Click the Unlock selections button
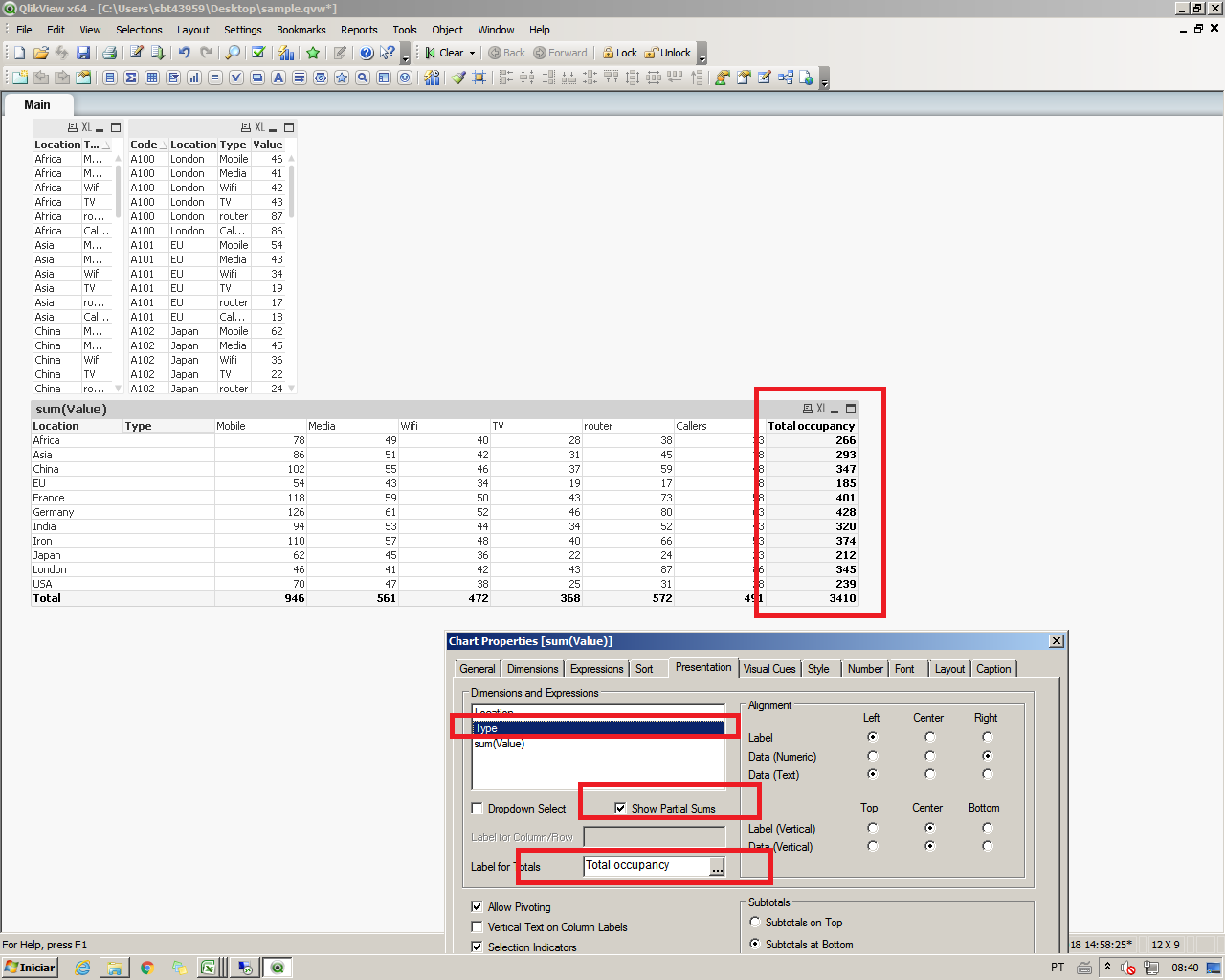The image size is (1225, 980). 668,53
